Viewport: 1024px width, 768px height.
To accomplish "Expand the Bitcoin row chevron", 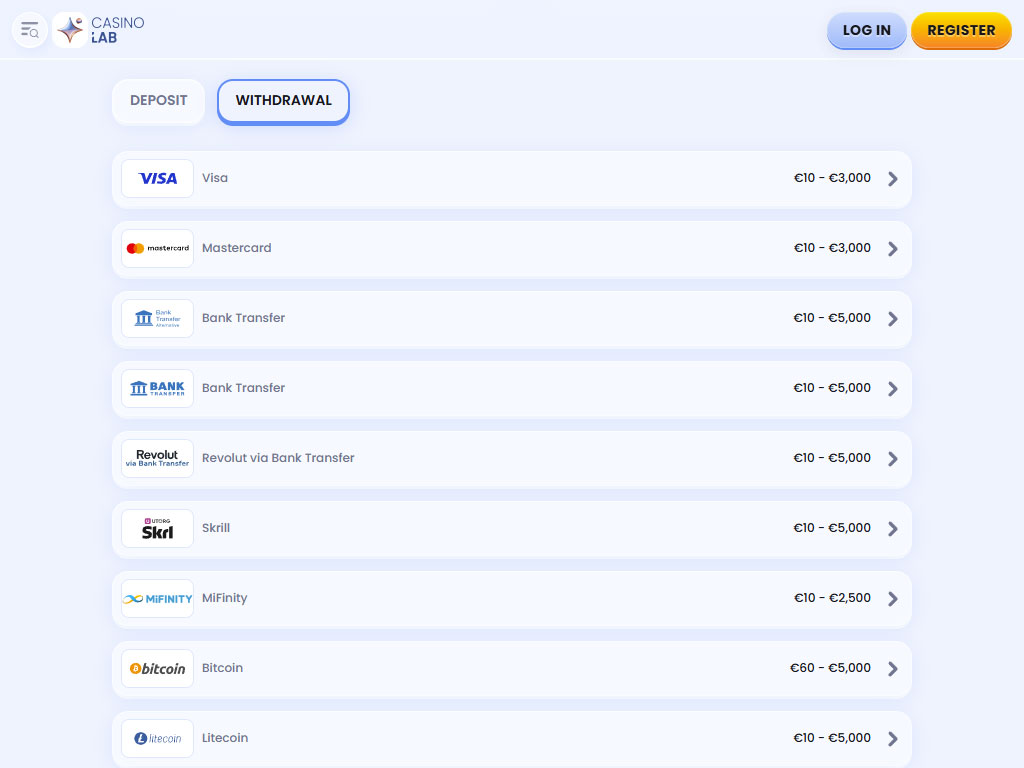I will tap(893, 668).
